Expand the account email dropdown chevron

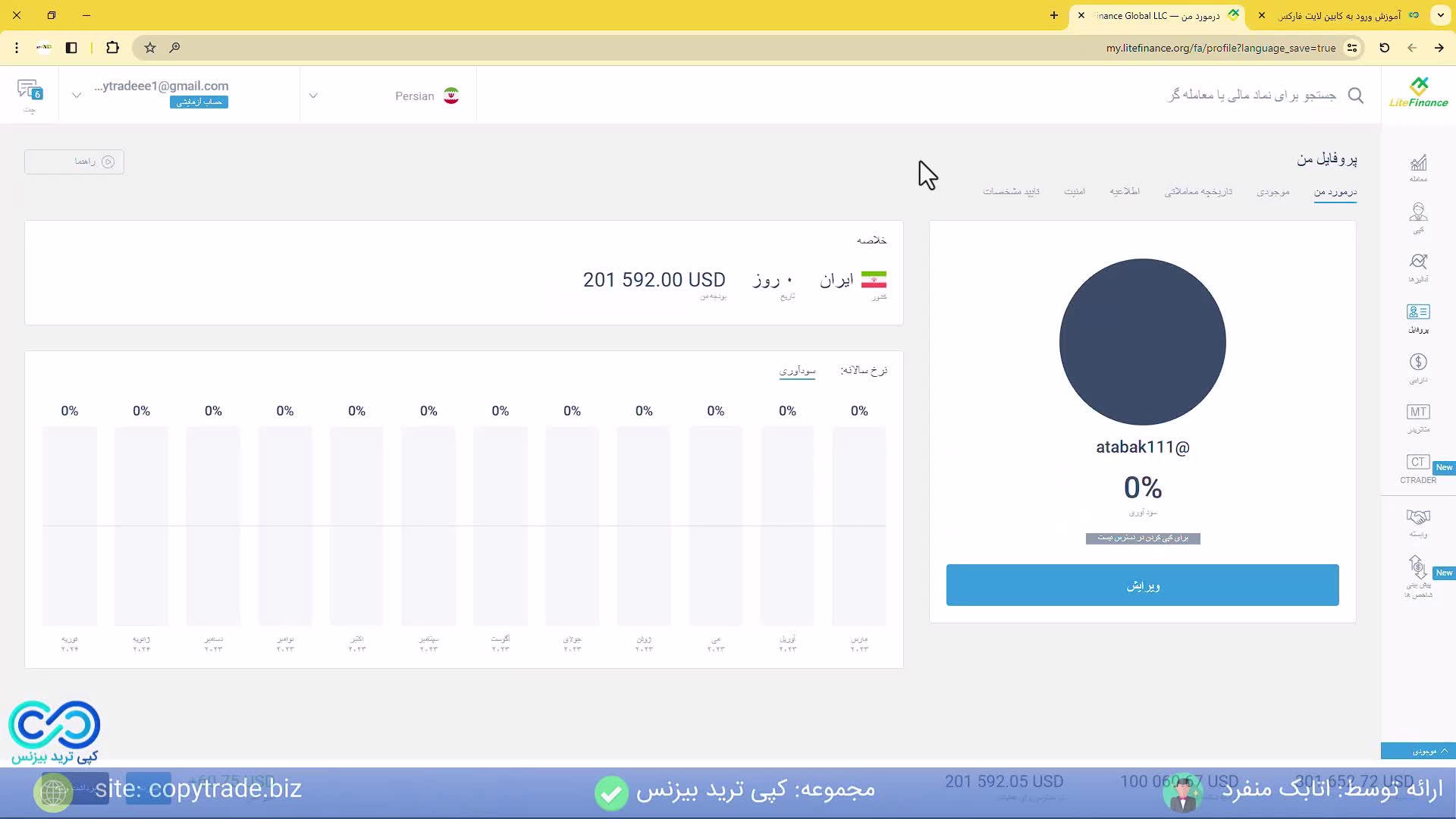coord(77,96)
